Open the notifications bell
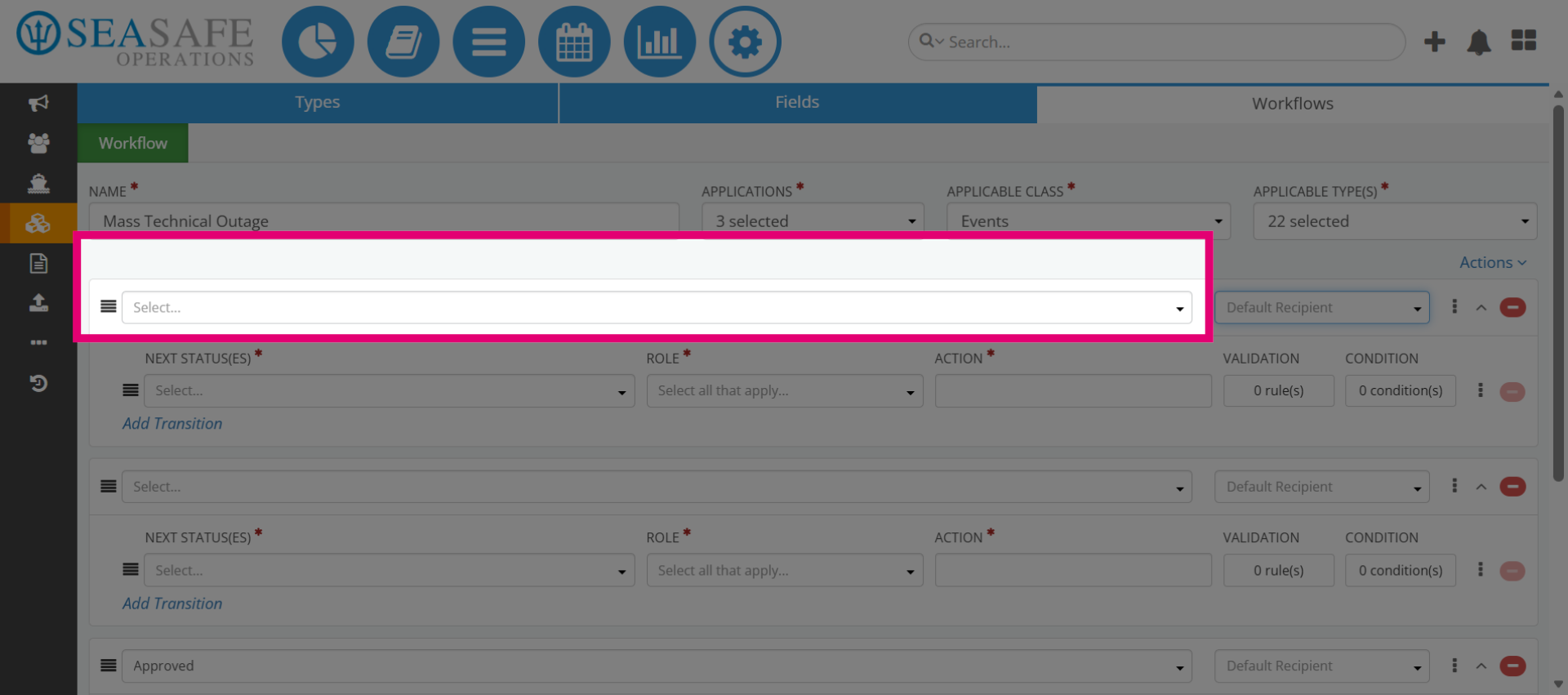 [x=1479, y=42]
